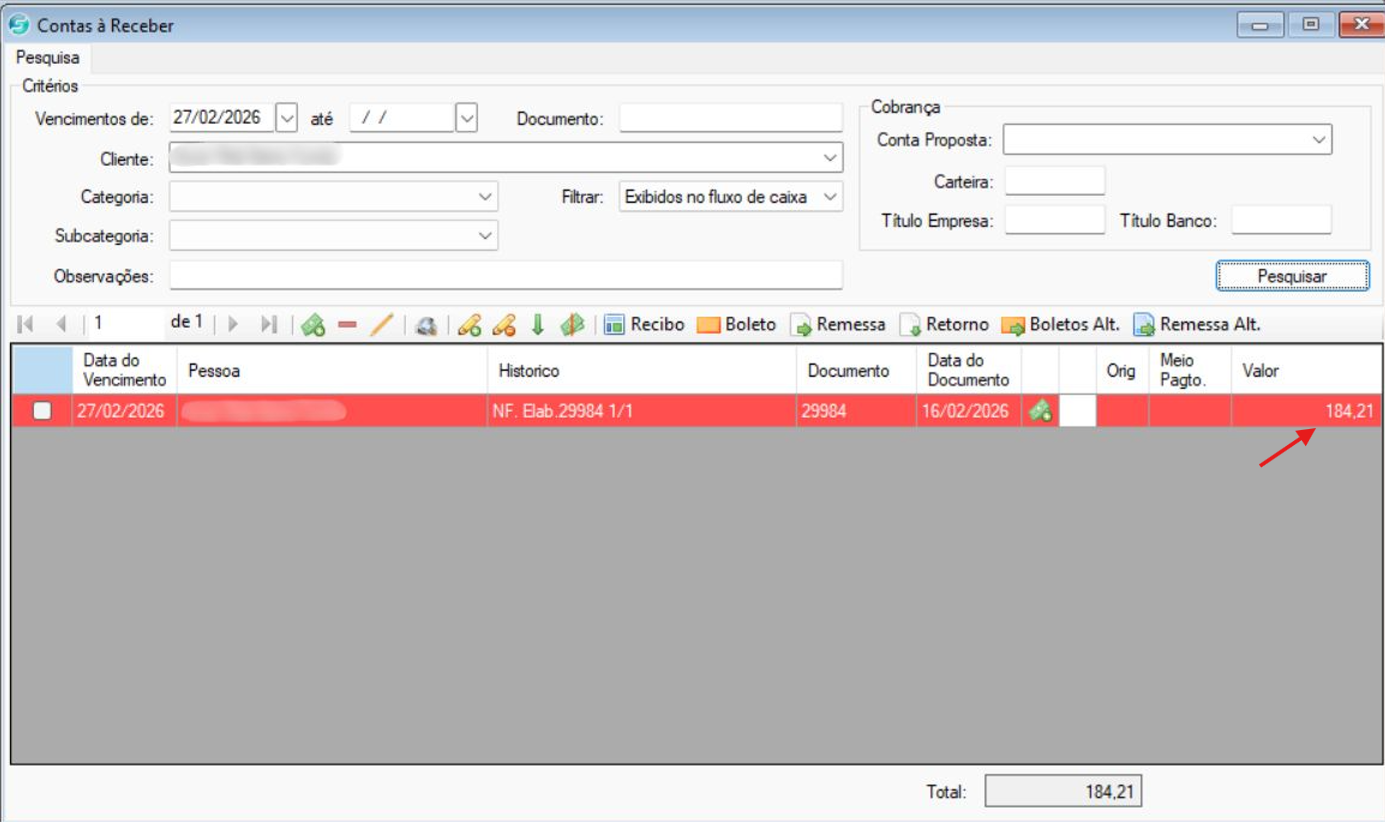Click into the Observações text field

coord(506,276)
